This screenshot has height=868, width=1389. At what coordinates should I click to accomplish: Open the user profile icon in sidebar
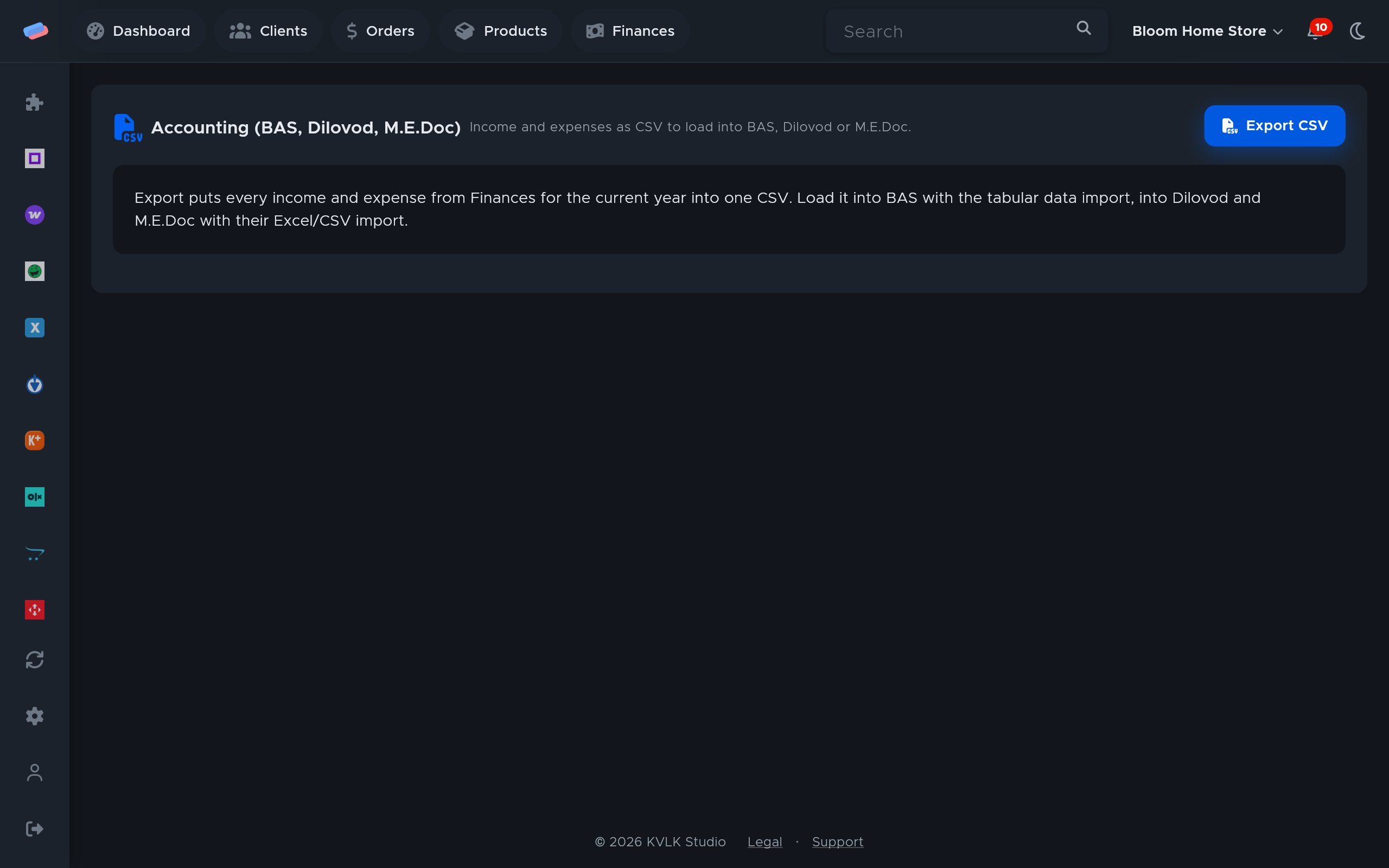(x=34, y=773)
